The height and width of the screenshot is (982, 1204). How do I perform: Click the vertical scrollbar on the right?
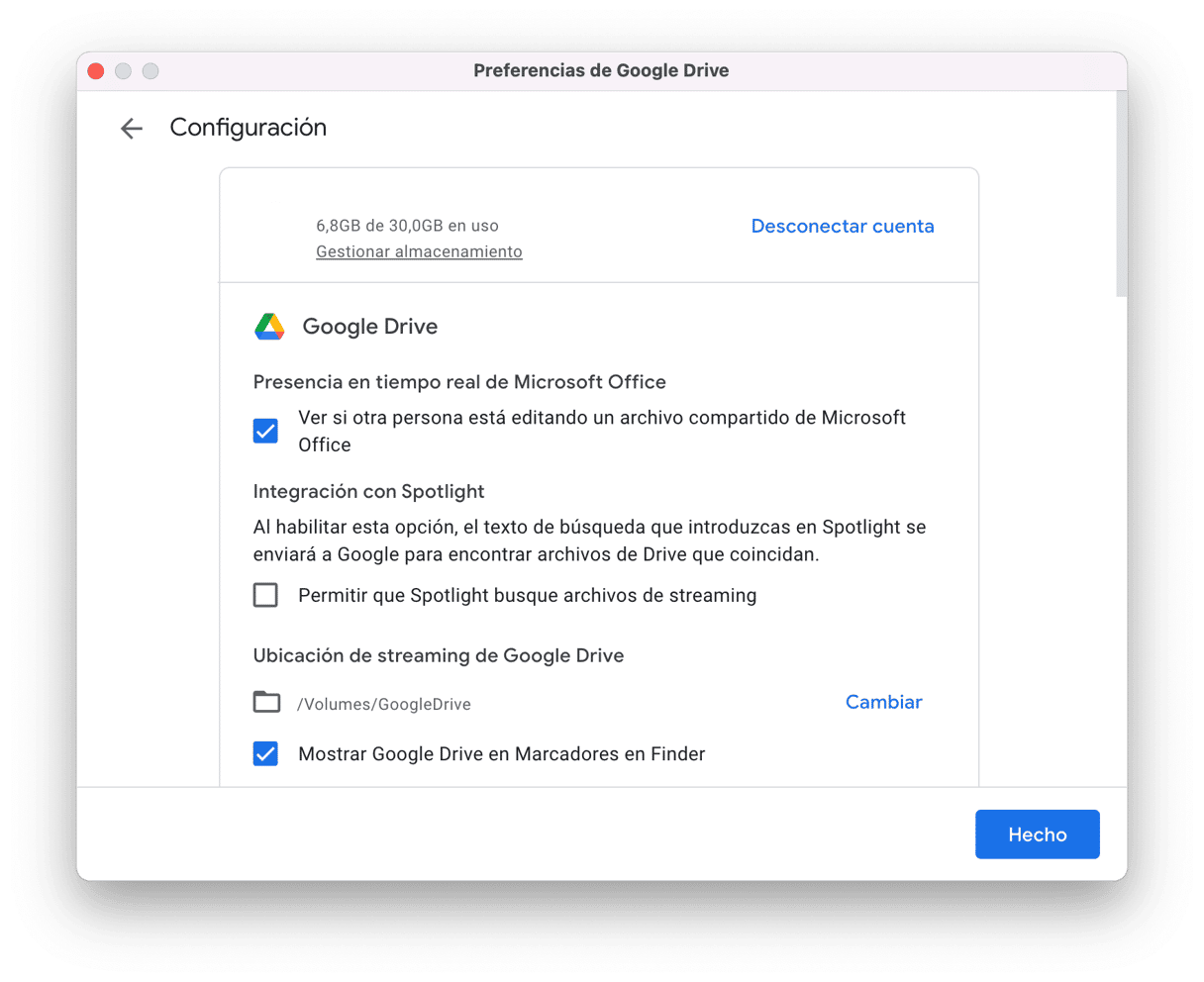pyautogui.click(x=1121, y=194)
